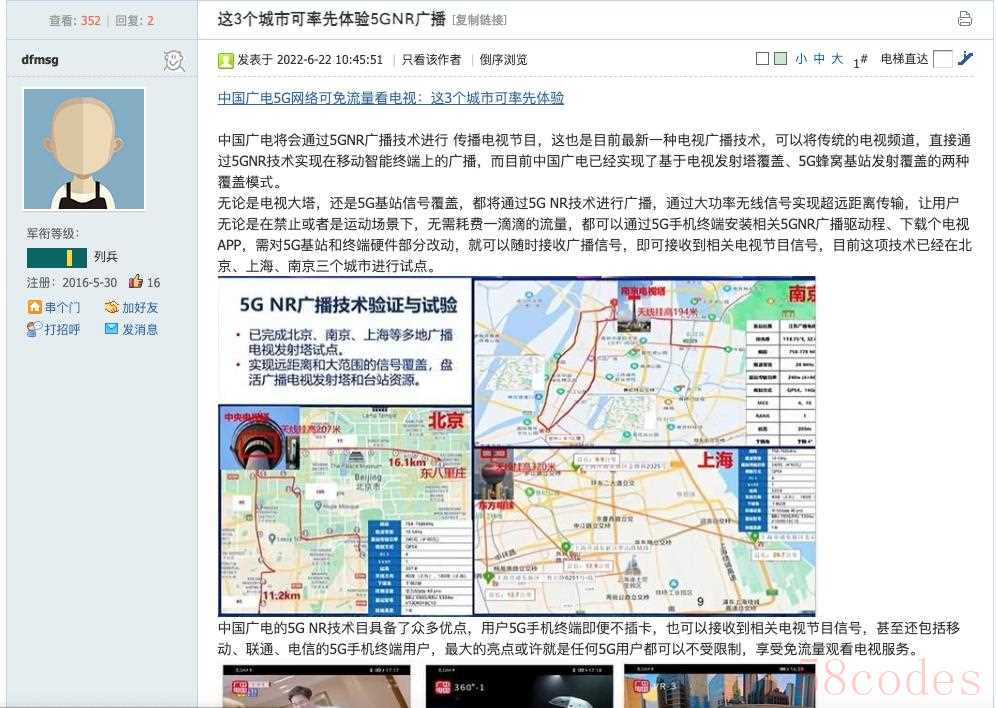Click the 1# floor number link
The height and width of the screenshot is (708, 996).
[x=860, y=61]
